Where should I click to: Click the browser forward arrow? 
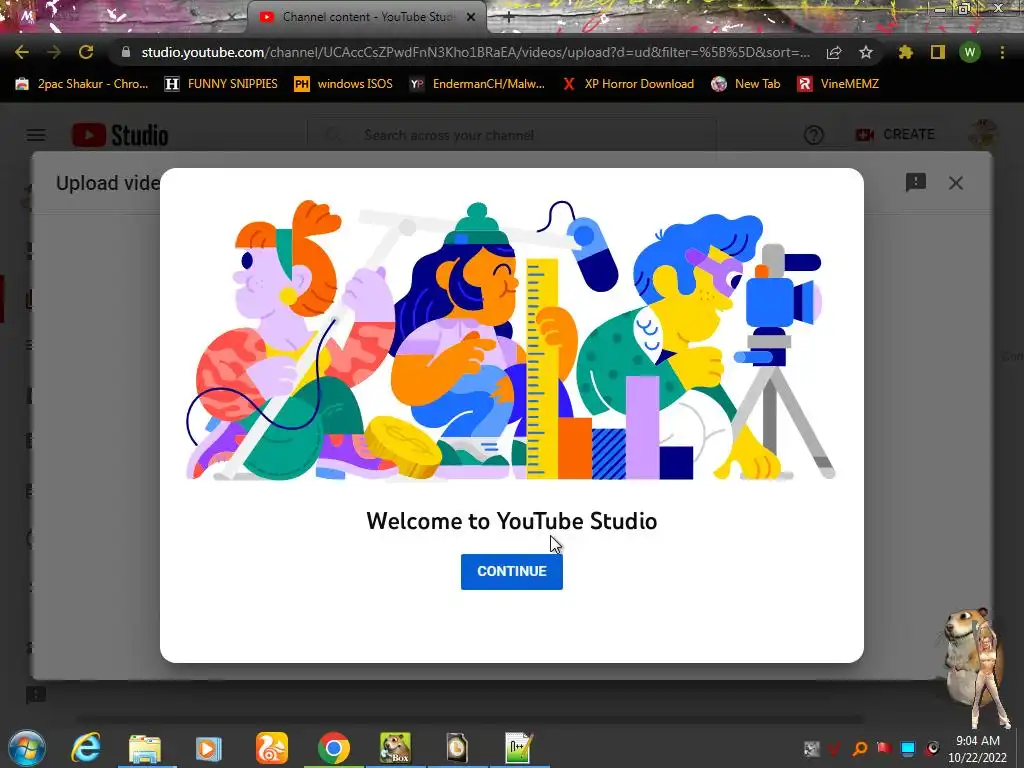click(54, 52)
